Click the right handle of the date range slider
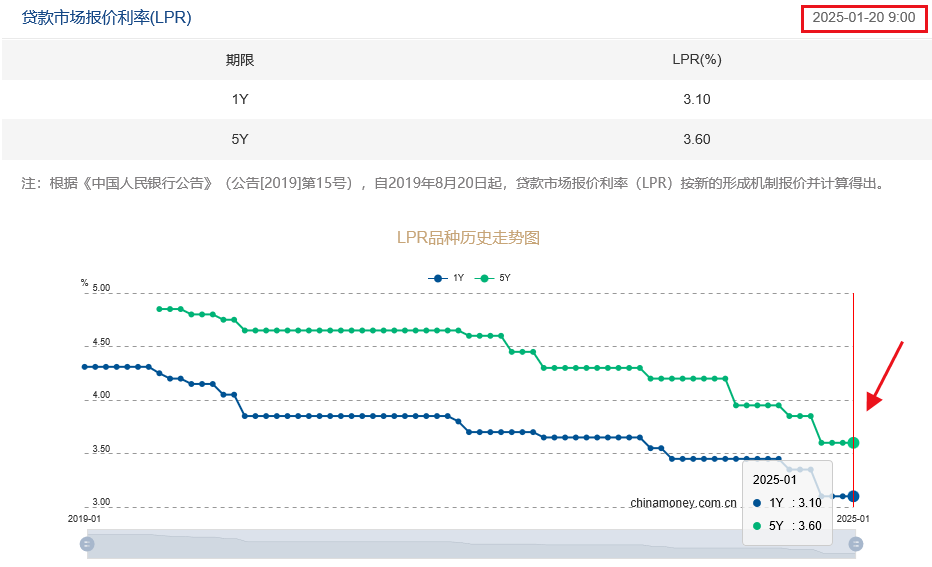 pyautogui.click(x=855, y=544)
